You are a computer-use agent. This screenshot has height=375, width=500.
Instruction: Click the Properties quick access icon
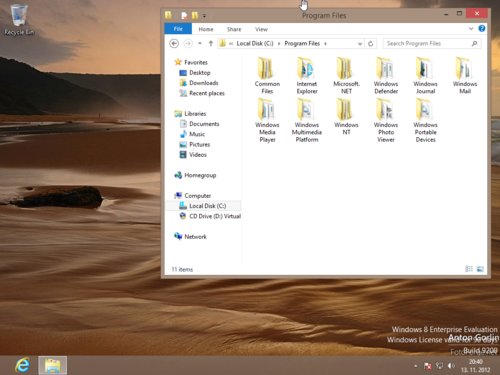tap(184, 15)
